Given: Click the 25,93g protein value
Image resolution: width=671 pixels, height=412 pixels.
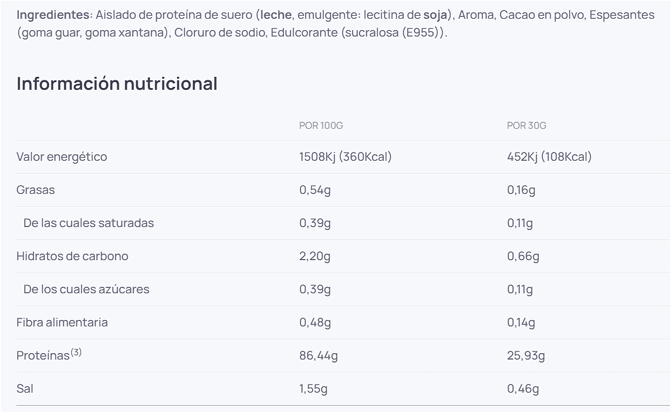Looking at the screenshot, I should [x=526, y=355].
